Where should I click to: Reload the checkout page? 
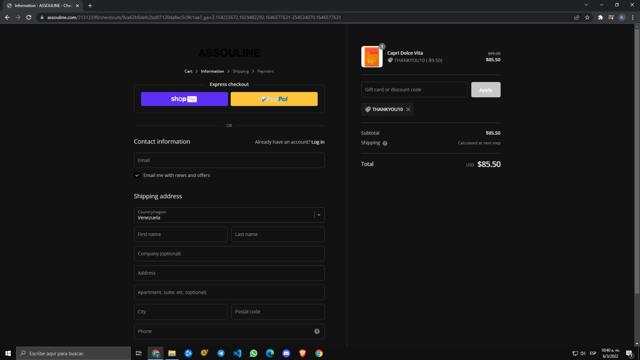[x=29, y=18]
